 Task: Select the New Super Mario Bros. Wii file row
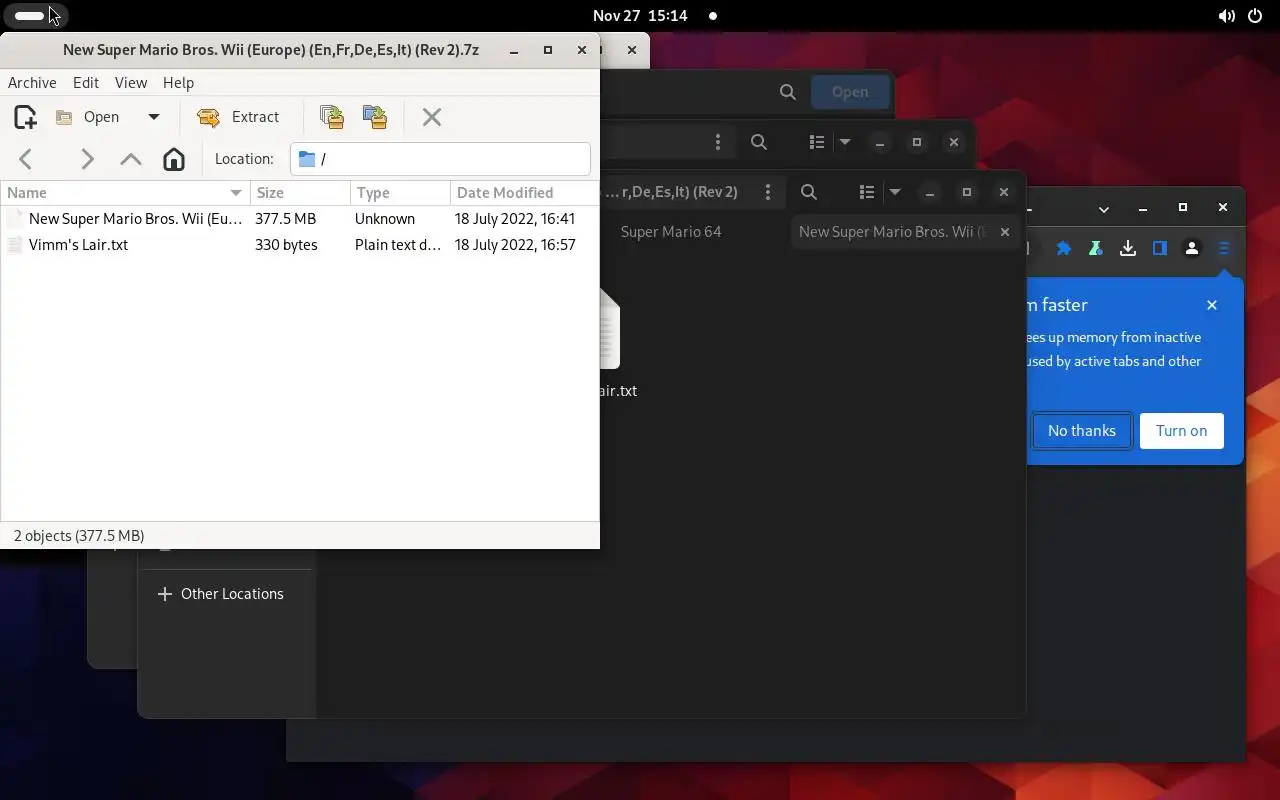300,218
